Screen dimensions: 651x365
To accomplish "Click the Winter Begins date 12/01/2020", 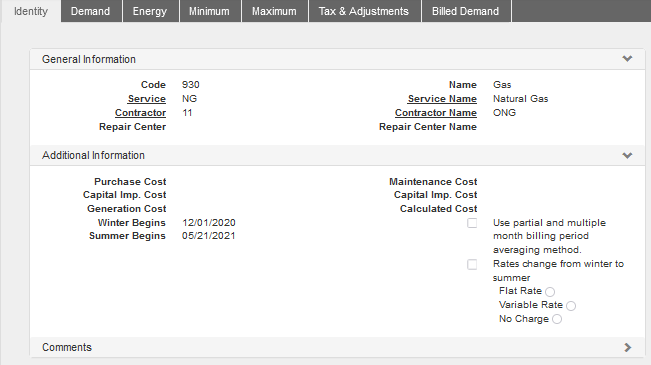I will (209, 223).
